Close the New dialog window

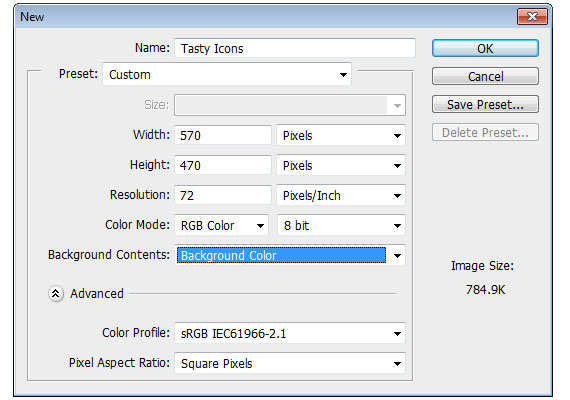pos(532,17)
